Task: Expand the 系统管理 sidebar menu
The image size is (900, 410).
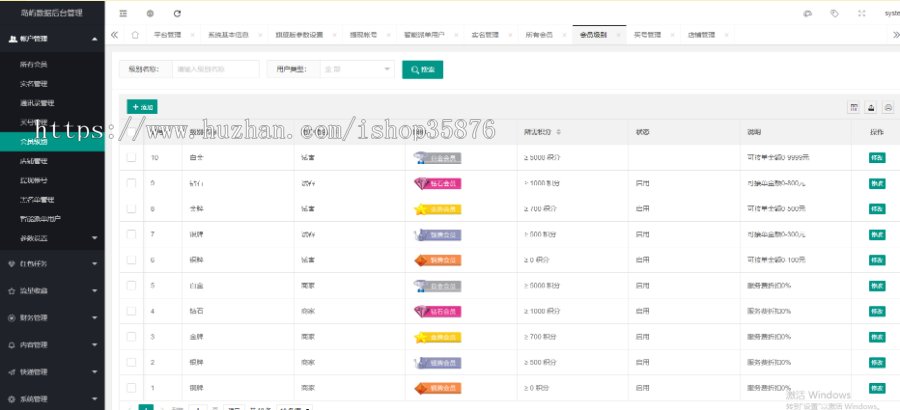Action: click(52, 399)
